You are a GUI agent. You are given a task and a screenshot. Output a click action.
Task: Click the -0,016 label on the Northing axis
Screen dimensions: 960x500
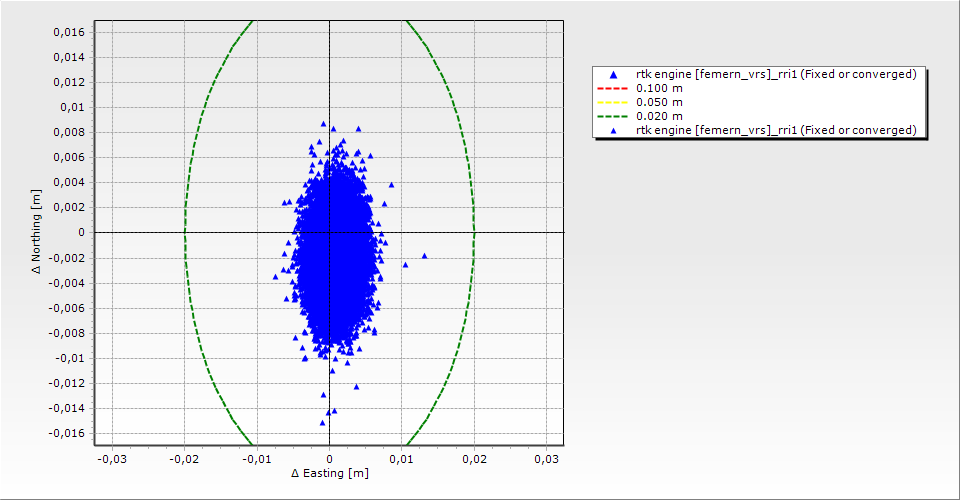(x=67, y=433)
